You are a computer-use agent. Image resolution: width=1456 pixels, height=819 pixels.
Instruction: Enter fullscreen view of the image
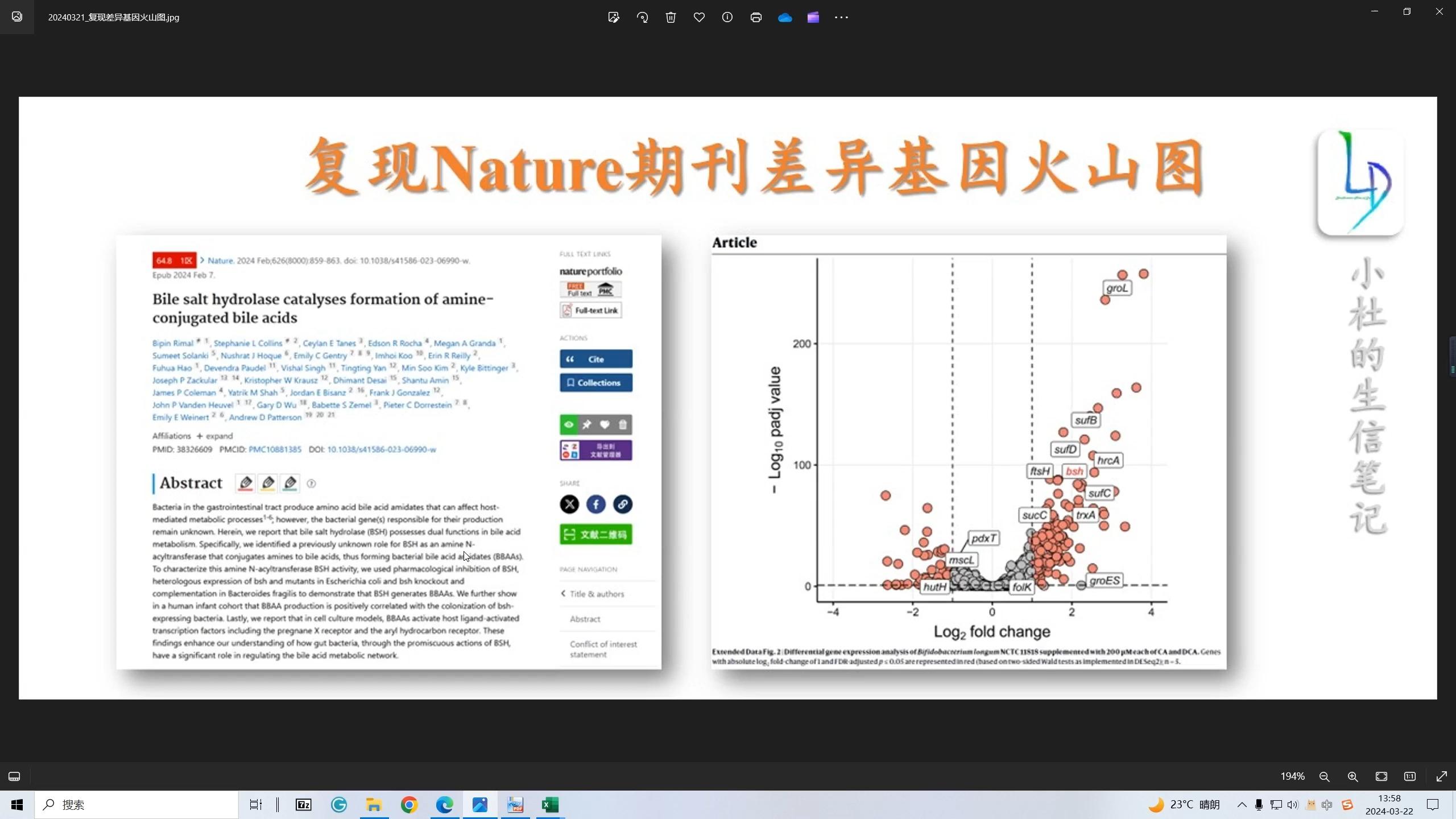click(x=1442, y=776)
